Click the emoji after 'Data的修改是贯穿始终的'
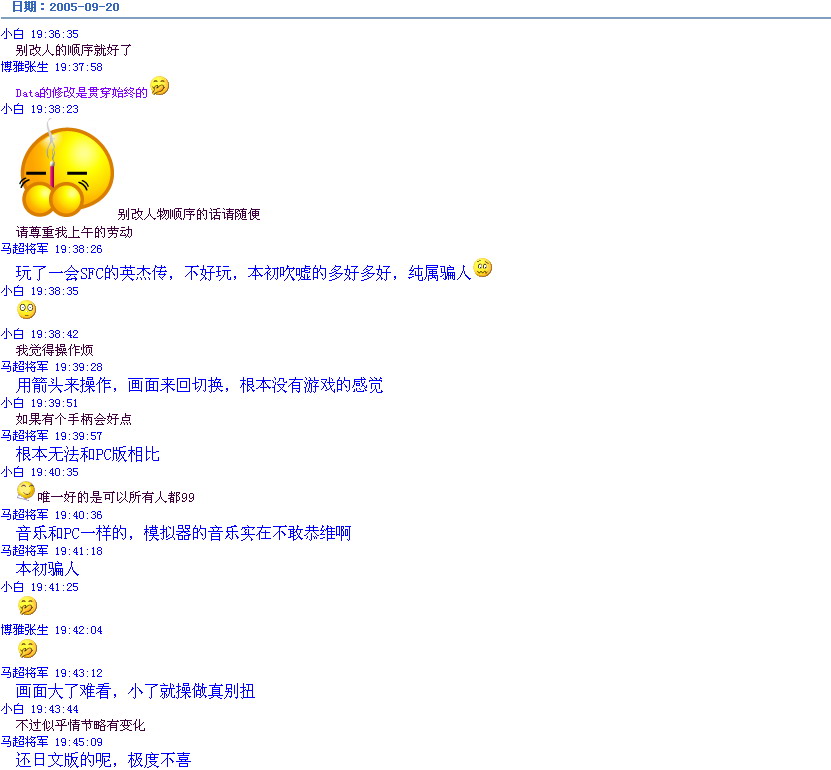The image size is (831, 770). point(160,86)
